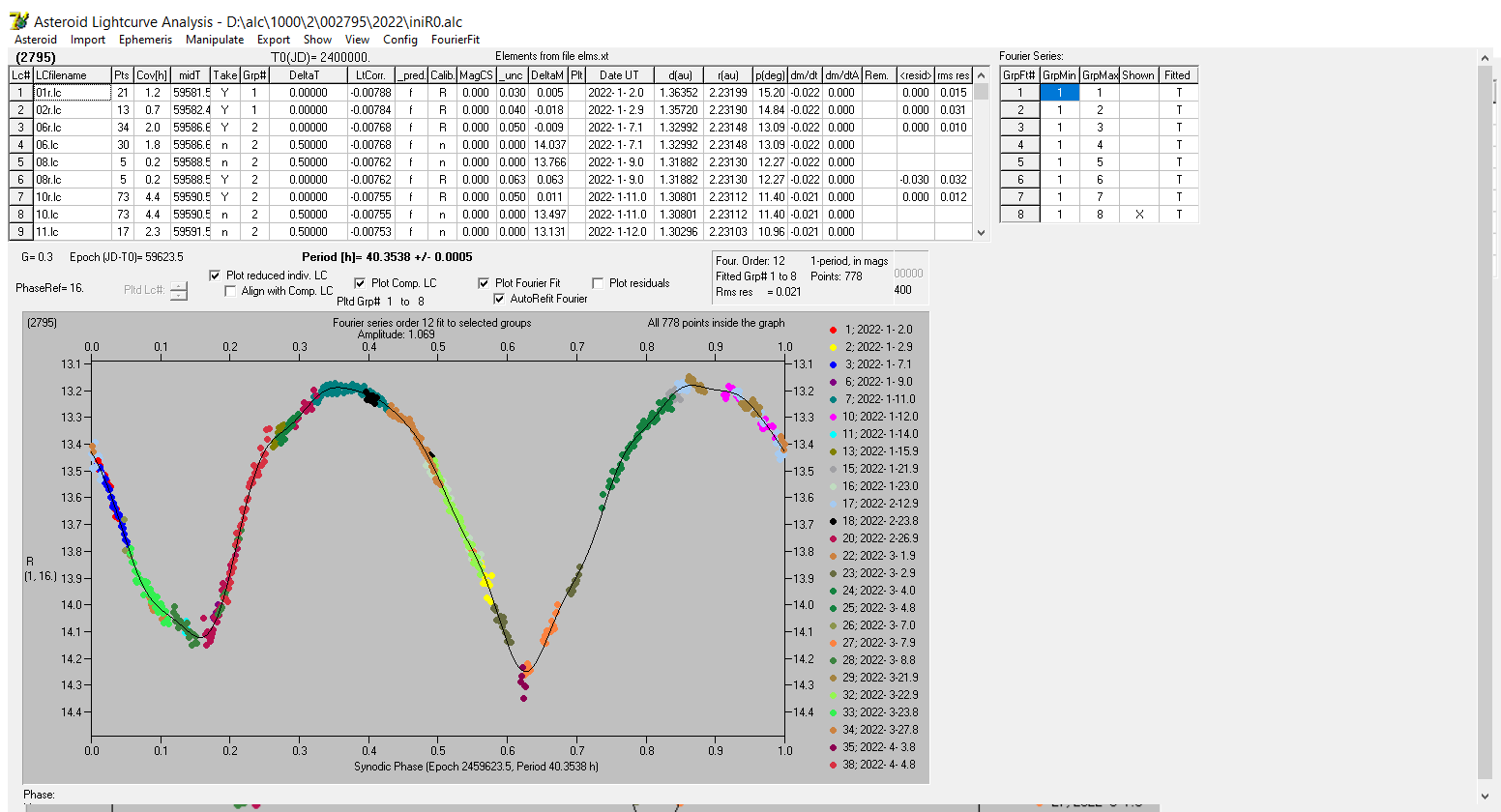Select the 01r.lc filename cell

[72, 93]
